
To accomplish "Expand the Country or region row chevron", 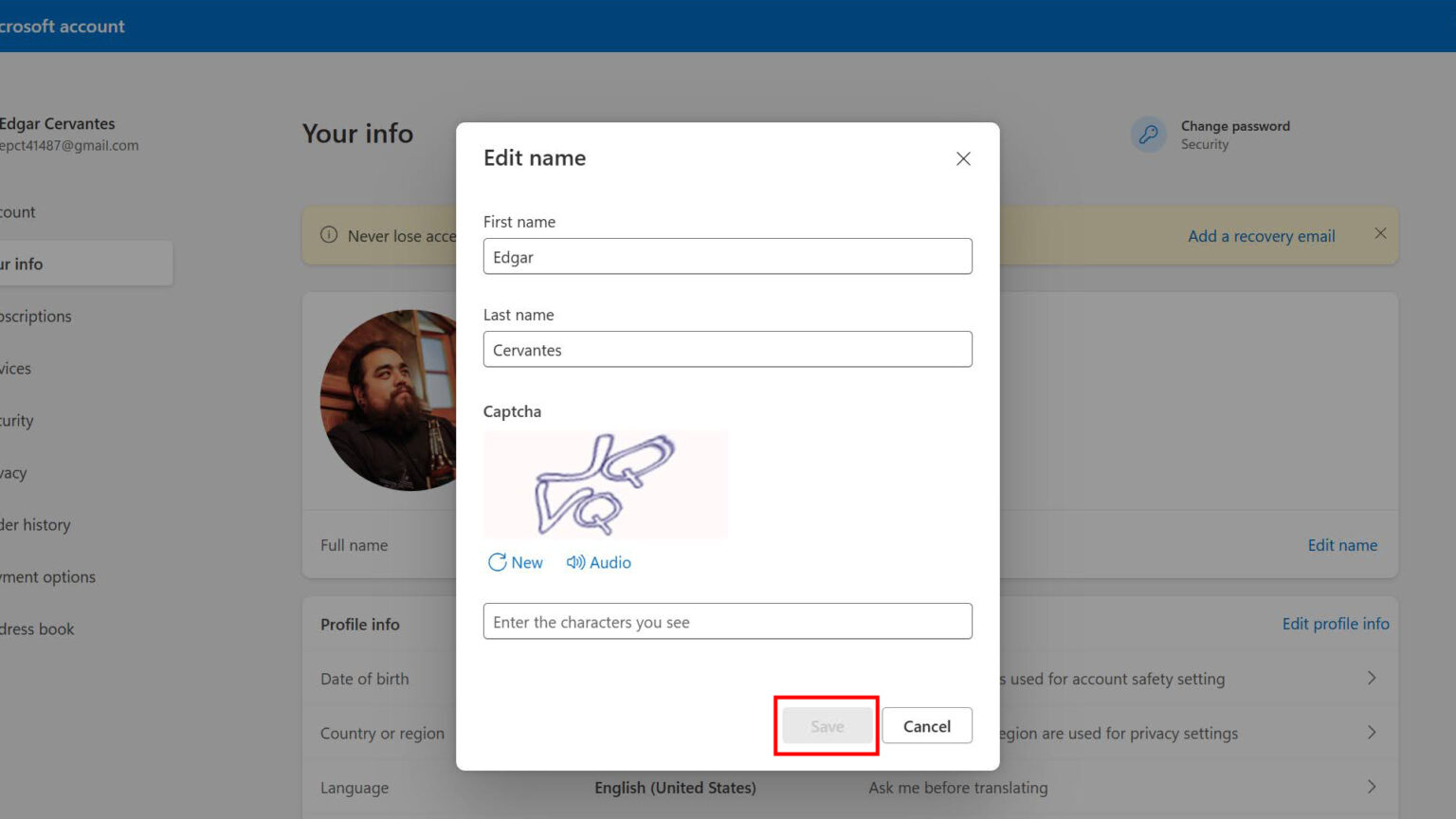I will 1371,732.
